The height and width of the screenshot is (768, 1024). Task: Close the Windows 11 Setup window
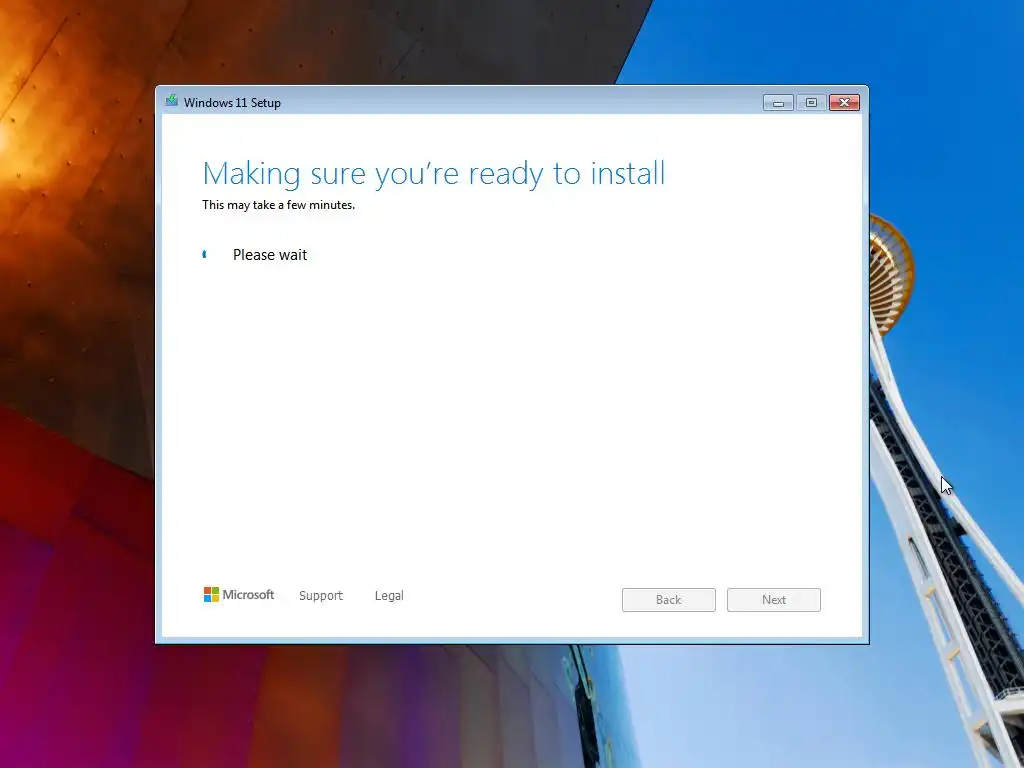(x=844, y=103)
